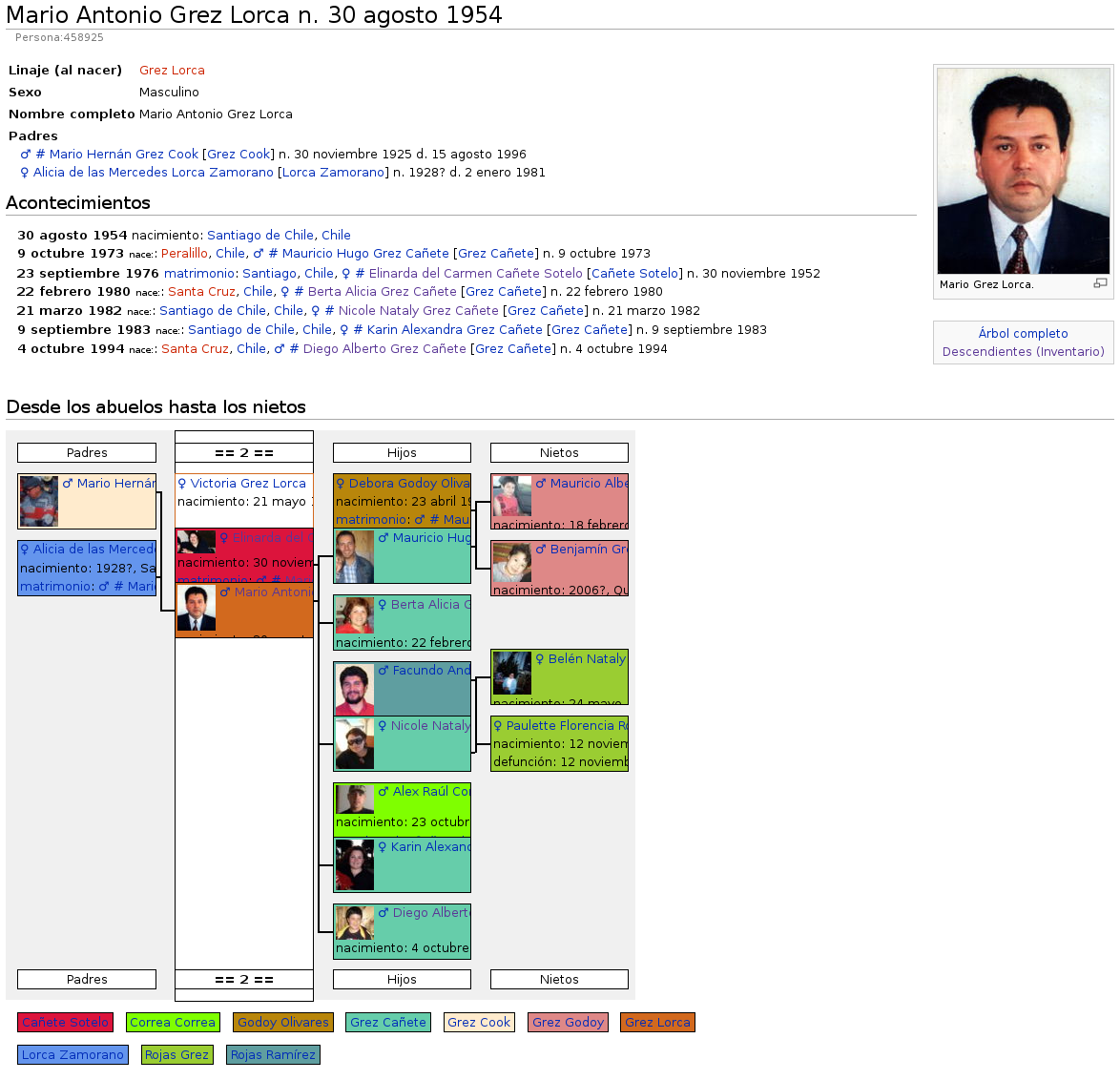Click Mario Hernán's photo in Padres column

pos(39,501)
